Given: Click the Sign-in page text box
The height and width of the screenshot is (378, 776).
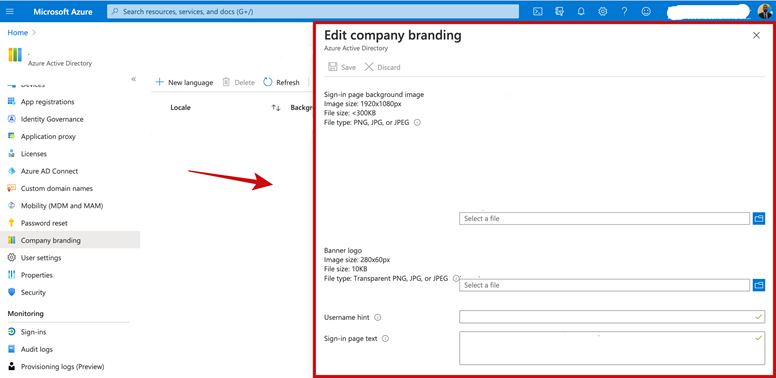Looking at the screenshot, I should coord(612,348).
